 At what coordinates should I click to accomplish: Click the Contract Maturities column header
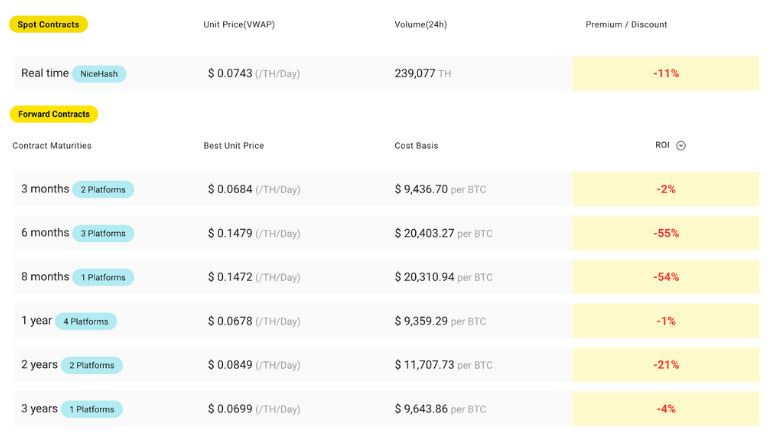point(52,146)
